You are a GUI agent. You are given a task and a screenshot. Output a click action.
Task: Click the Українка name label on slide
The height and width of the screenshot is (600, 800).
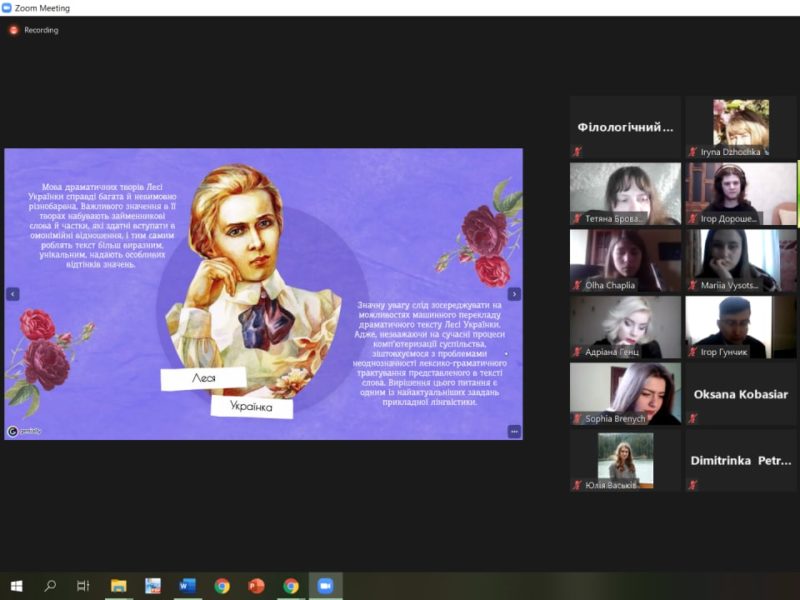[252, 407]
